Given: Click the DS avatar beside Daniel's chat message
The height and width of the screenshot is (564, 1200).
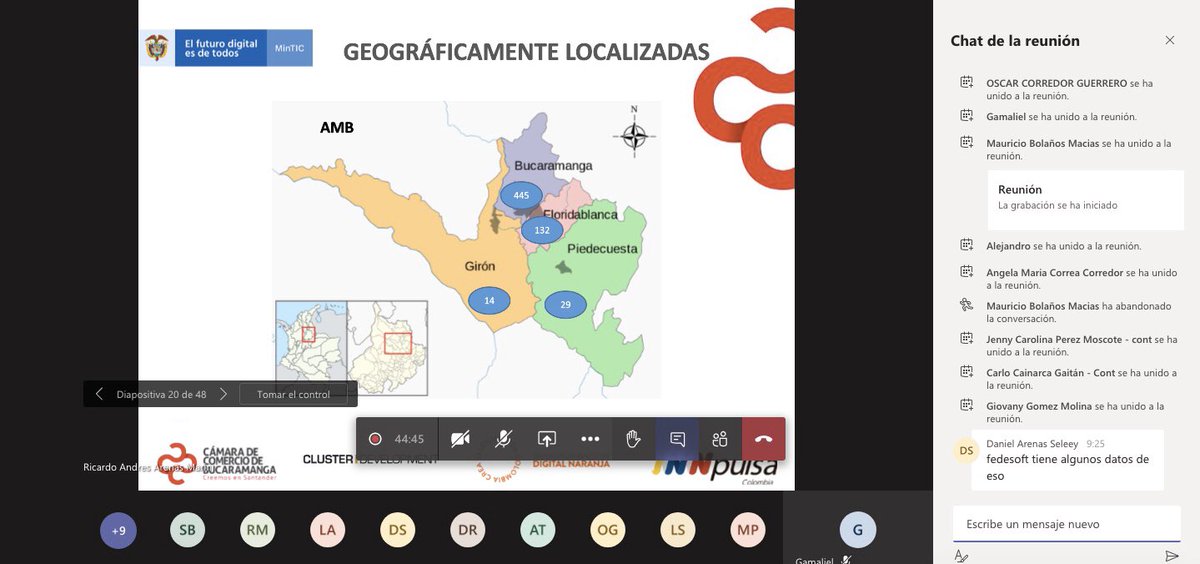Looking at the screenshot, I should 966,451.
